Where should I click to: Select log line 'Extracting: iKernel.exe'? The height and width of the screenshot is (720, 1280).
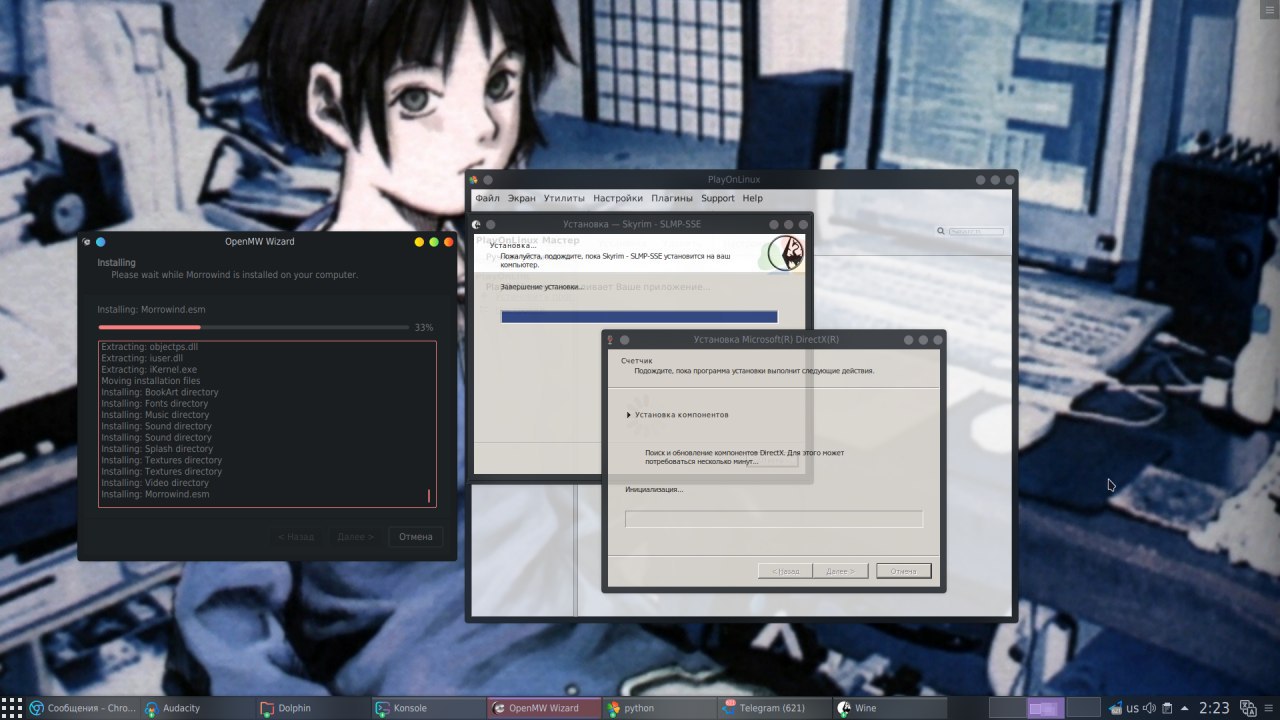tap(149, 369)
